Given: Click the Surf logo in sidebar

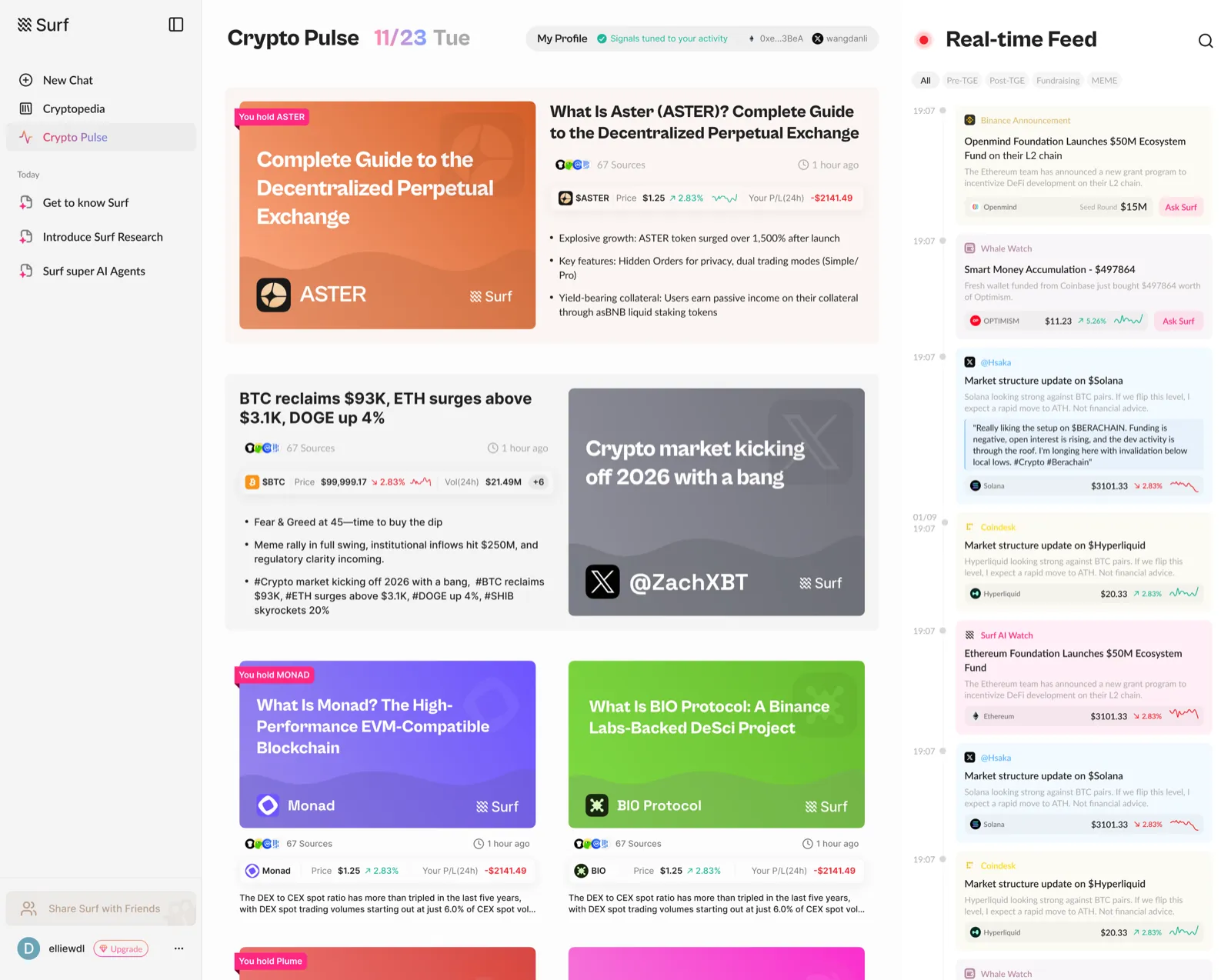Looking at the screenshot, I should coord(43,25).
